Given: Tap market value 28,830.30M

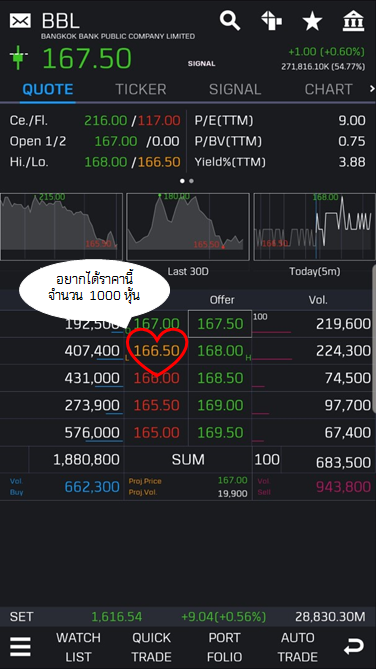Looking at the screenshot, I should point(330,617).
